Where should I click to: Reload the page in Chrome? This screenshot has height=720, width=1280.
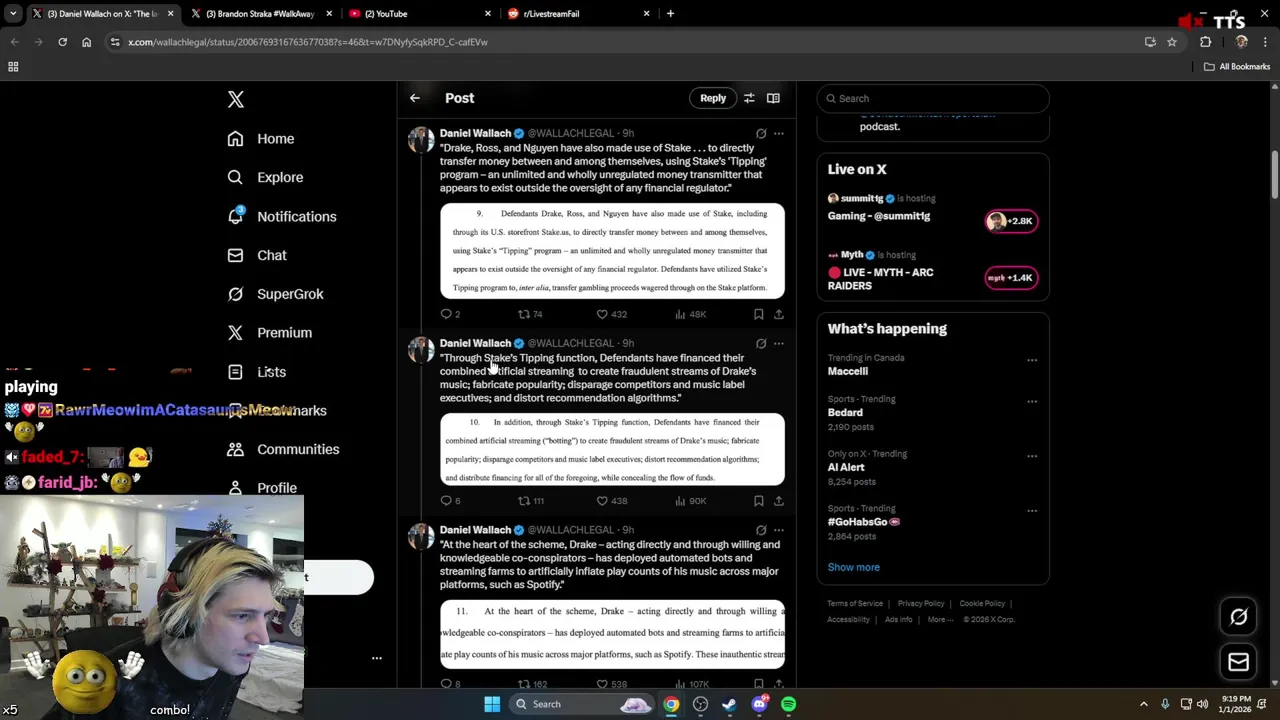click(x=62, y=42)
